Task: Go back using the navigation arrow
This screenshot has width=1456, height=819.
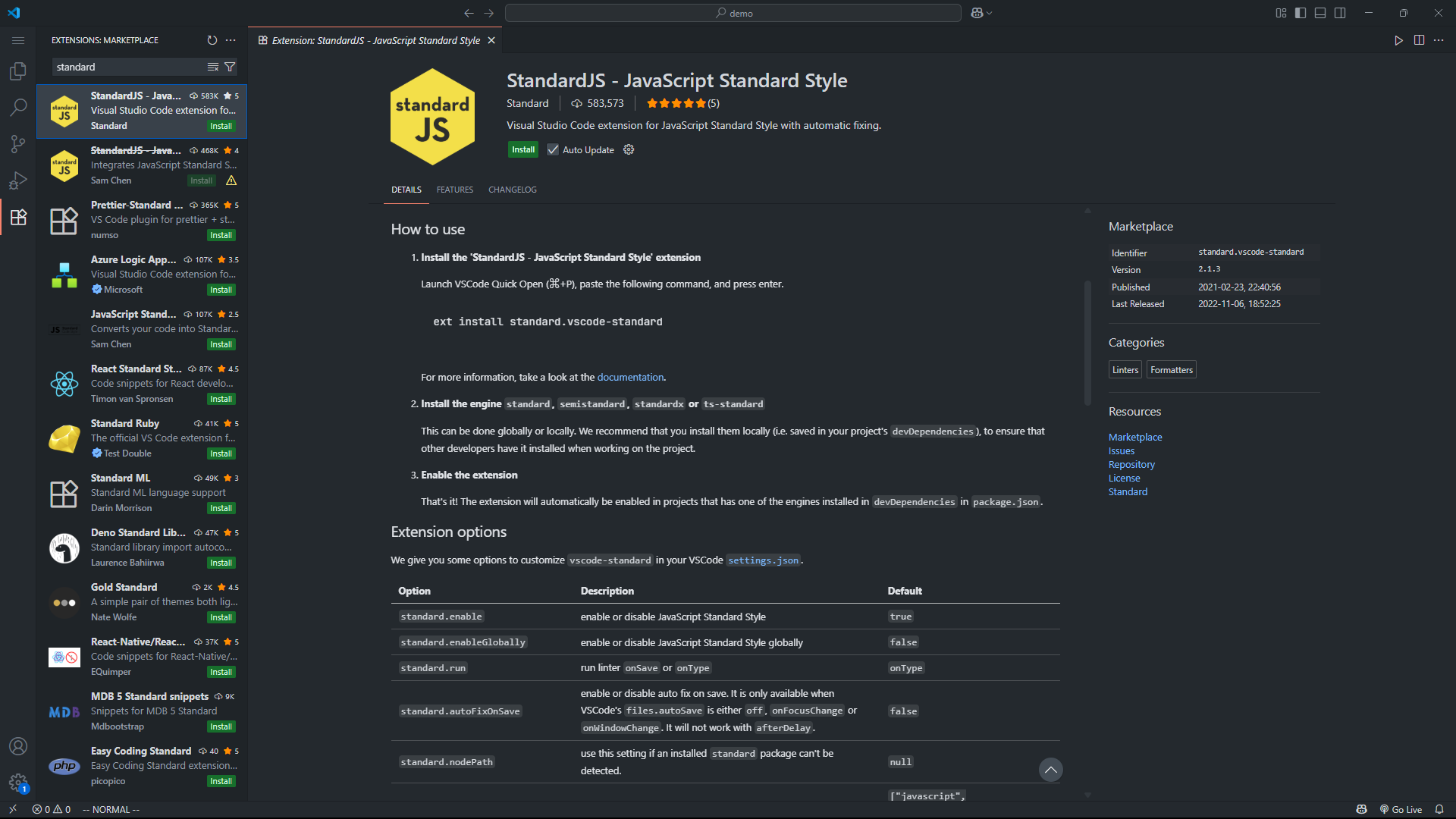Action: 469,13
